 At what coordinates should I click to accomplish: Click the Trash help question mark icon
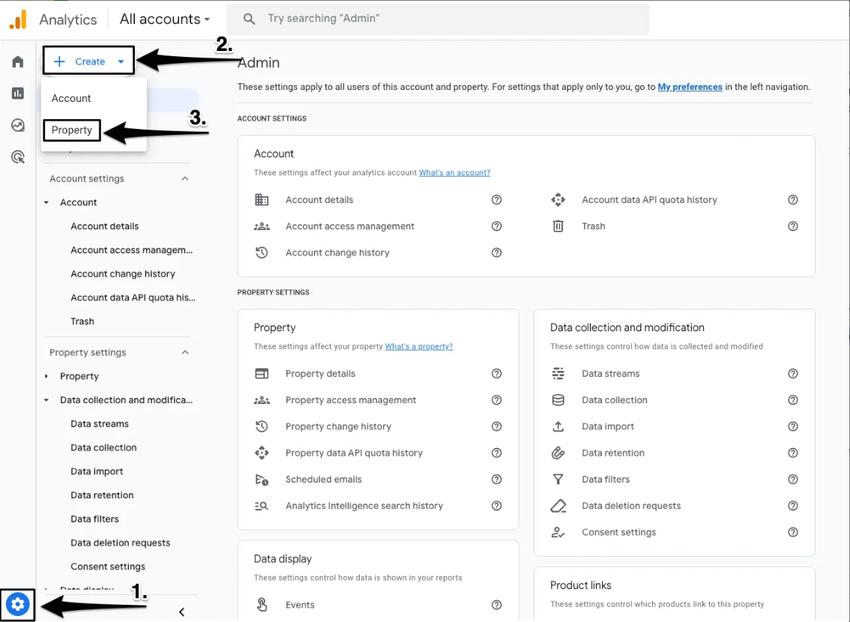(793, 226)
